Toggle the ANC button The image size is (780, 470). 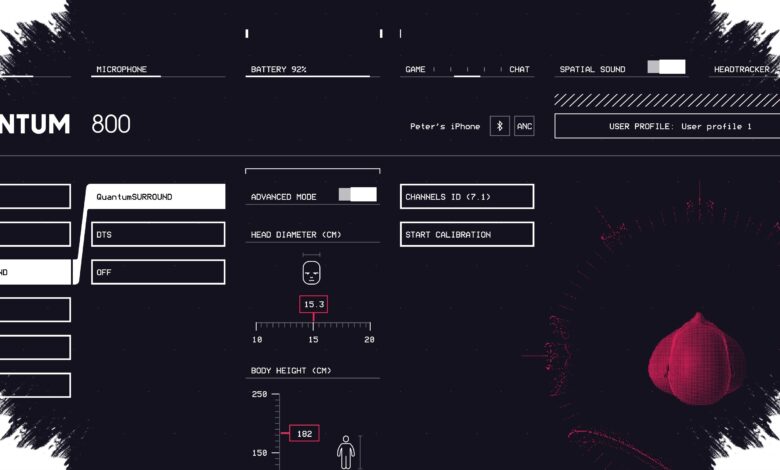coord(524,126)
